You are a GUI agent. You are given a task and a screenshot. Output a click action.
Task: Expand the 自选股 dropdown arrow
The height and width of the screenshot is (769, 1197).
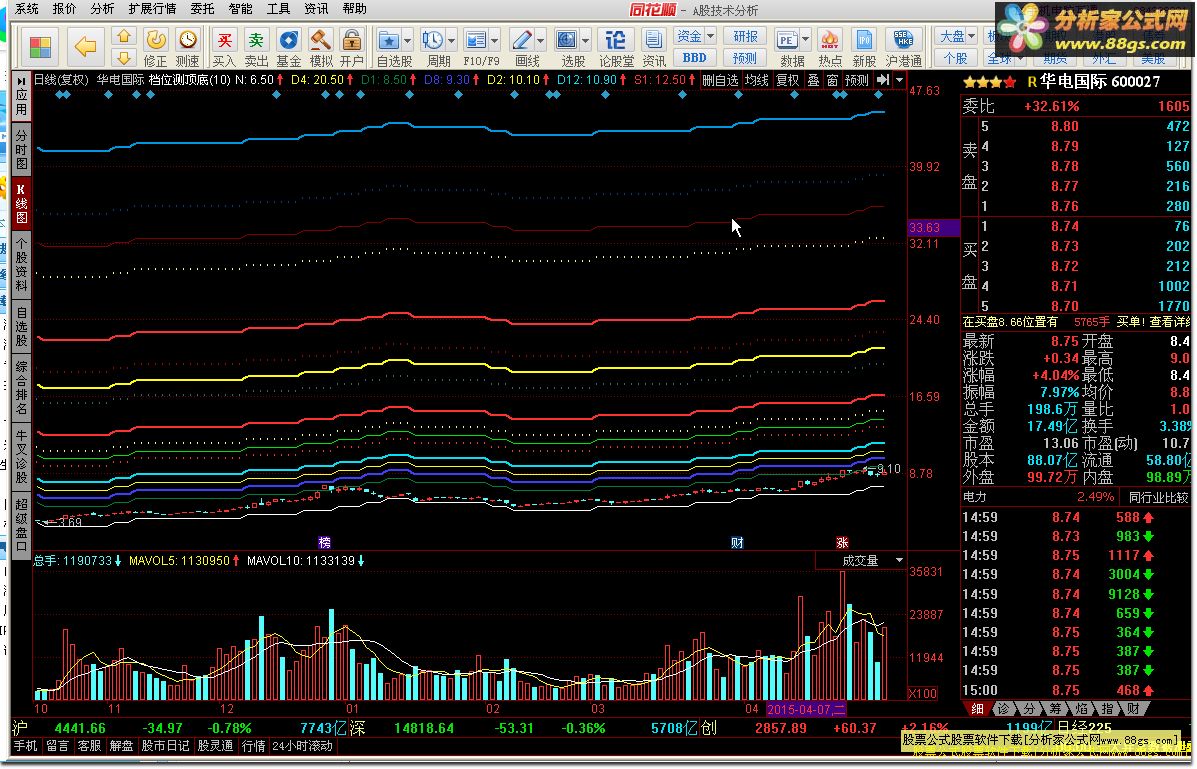pos(408,40)
